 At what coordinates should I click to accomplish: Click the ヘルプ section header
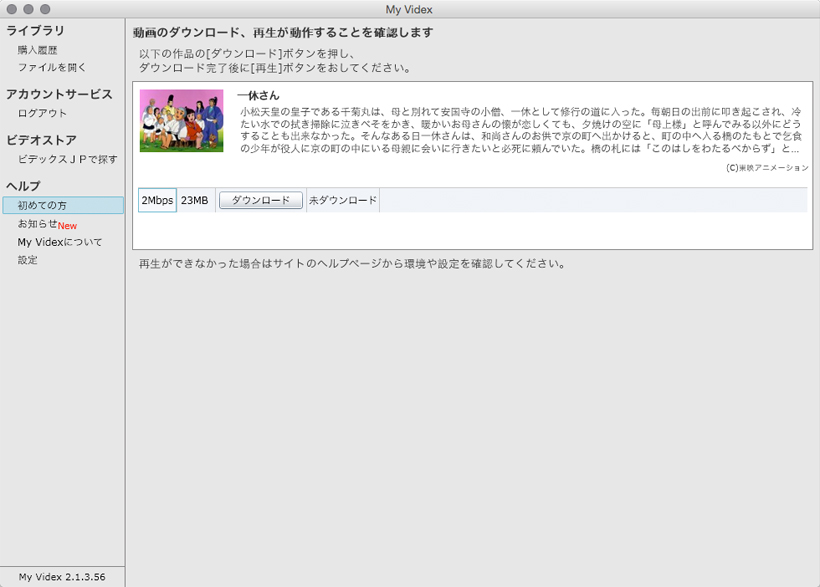tap(23, 186)
